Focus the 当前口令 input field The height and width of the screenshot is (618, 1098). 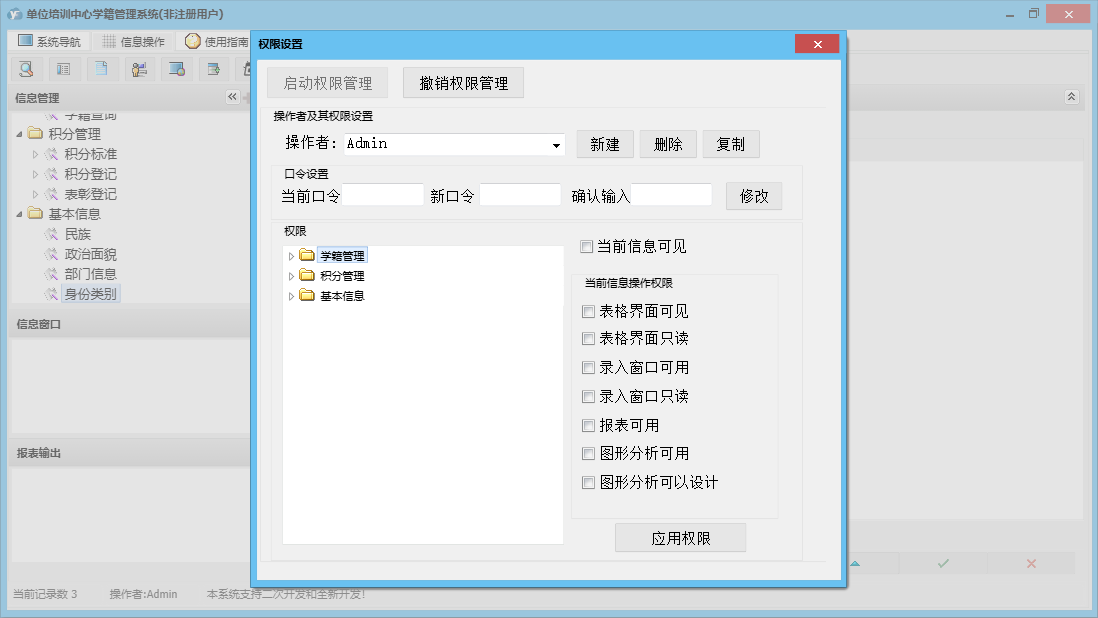click(x=383, y=195)
